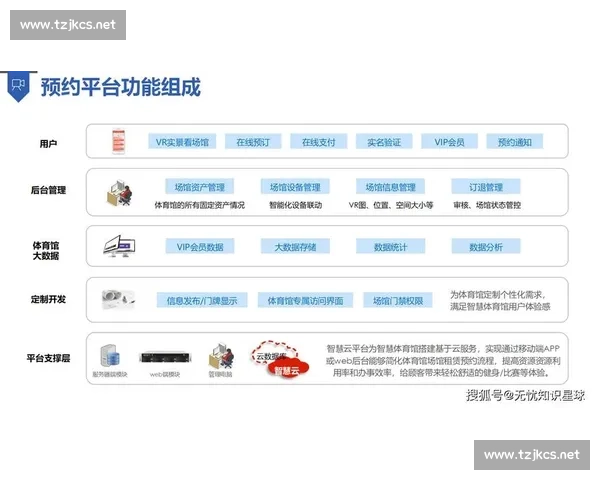This screenshot has width=600, height=480.
Task: Click the 预约通知 box
Action: [515, 142]
